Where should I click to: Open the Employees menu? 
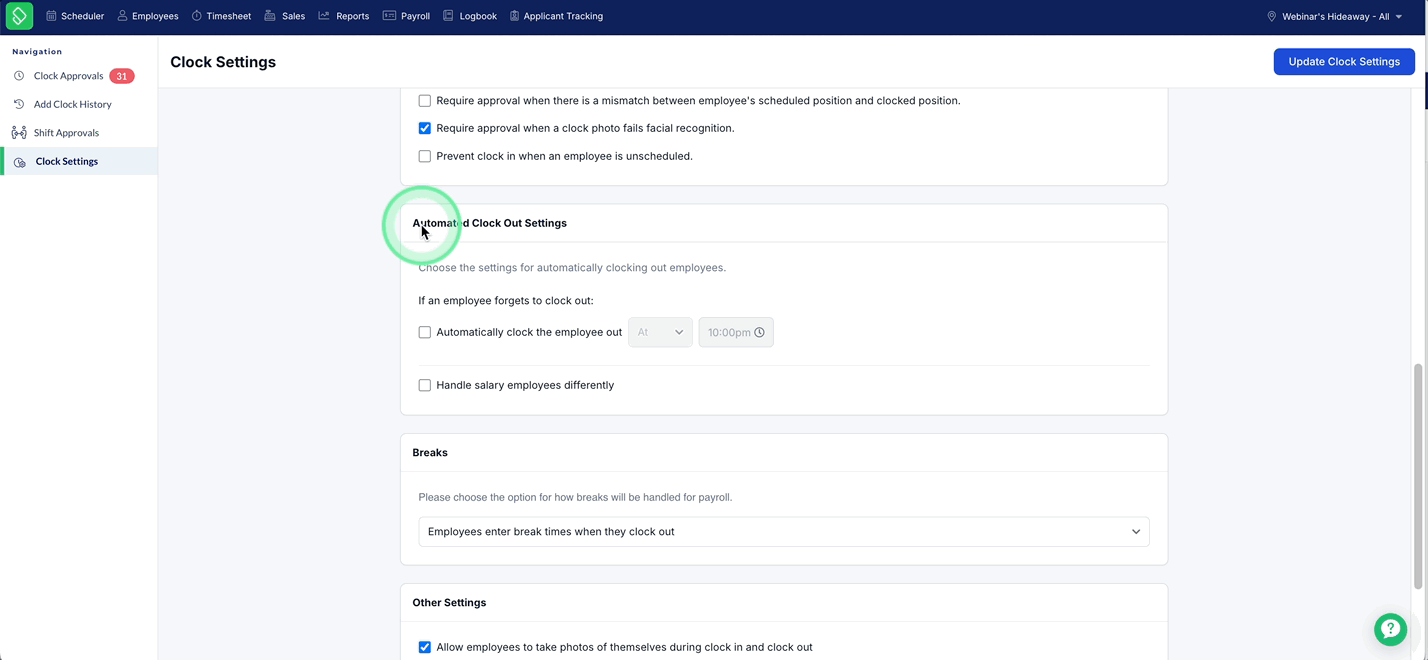coord(148,16)
